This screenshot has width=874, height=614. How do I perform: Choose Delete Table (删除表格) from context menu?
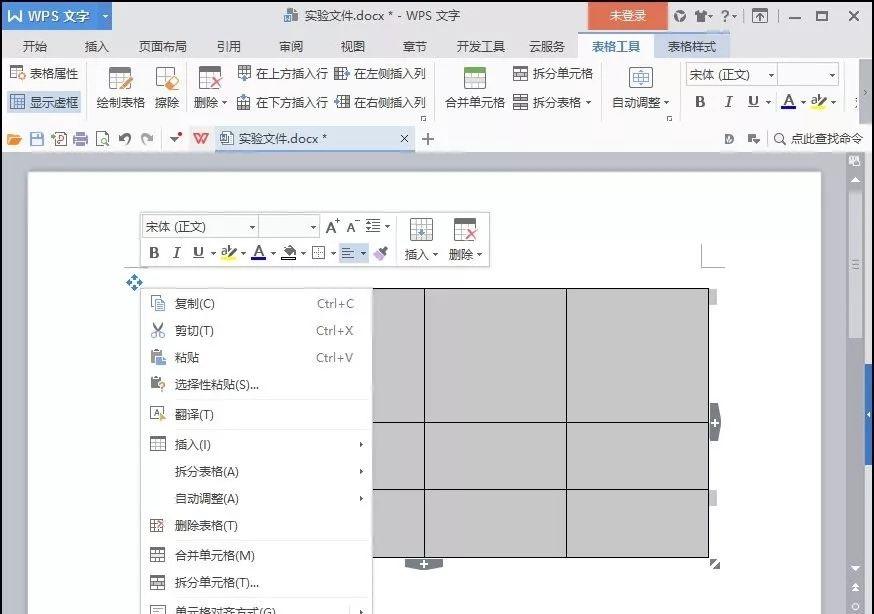click(x=205, y=525)
